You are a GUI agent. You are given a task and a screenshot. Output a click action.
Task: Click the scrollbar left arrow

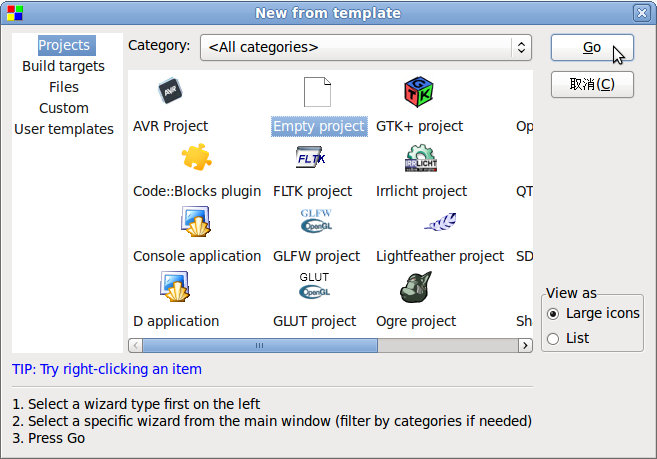[x=135, y=345]
